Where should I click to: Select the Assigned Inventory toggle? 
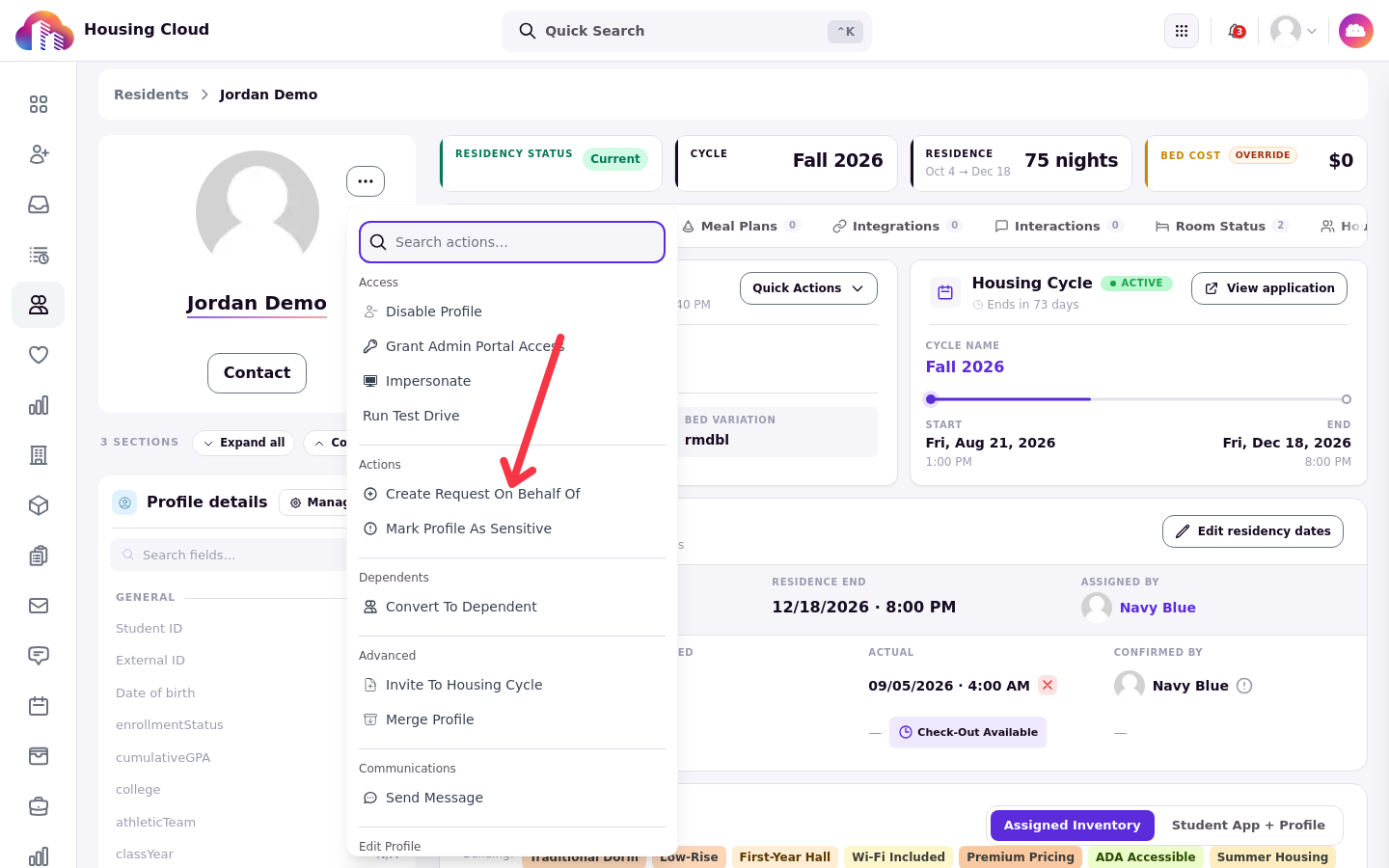click(x=1072, y=826)
